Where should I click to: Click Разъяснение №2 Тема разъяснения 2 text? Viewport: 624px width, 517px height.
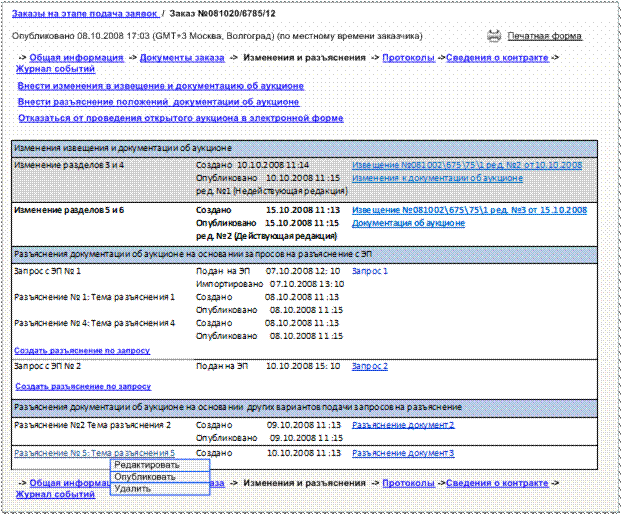coord(92,425)
